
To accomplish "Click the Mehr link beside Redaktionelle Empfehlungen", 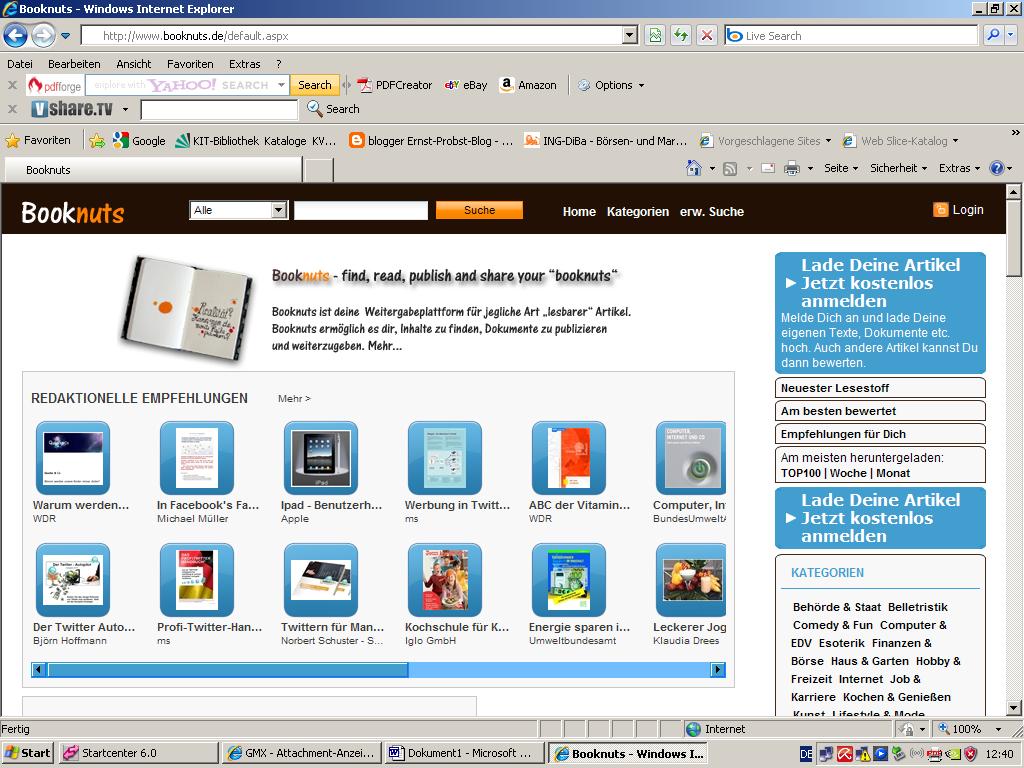I will [294, 398].
